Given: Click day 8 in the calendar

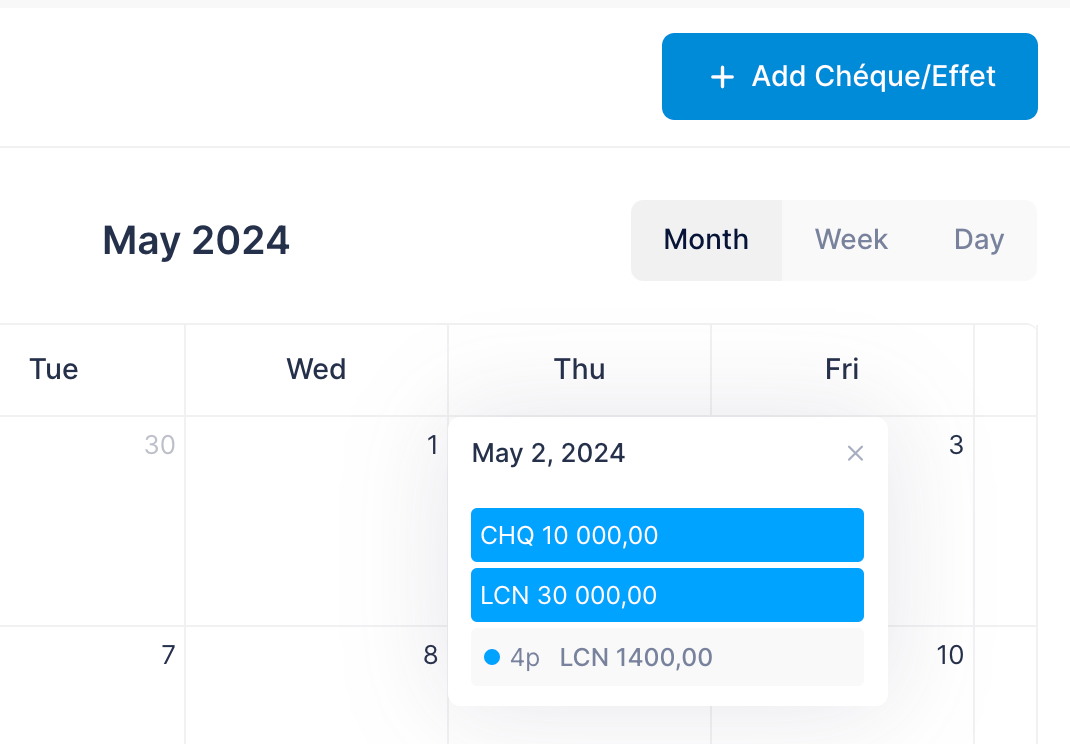Looking at the screenshot, I should 430,655.
